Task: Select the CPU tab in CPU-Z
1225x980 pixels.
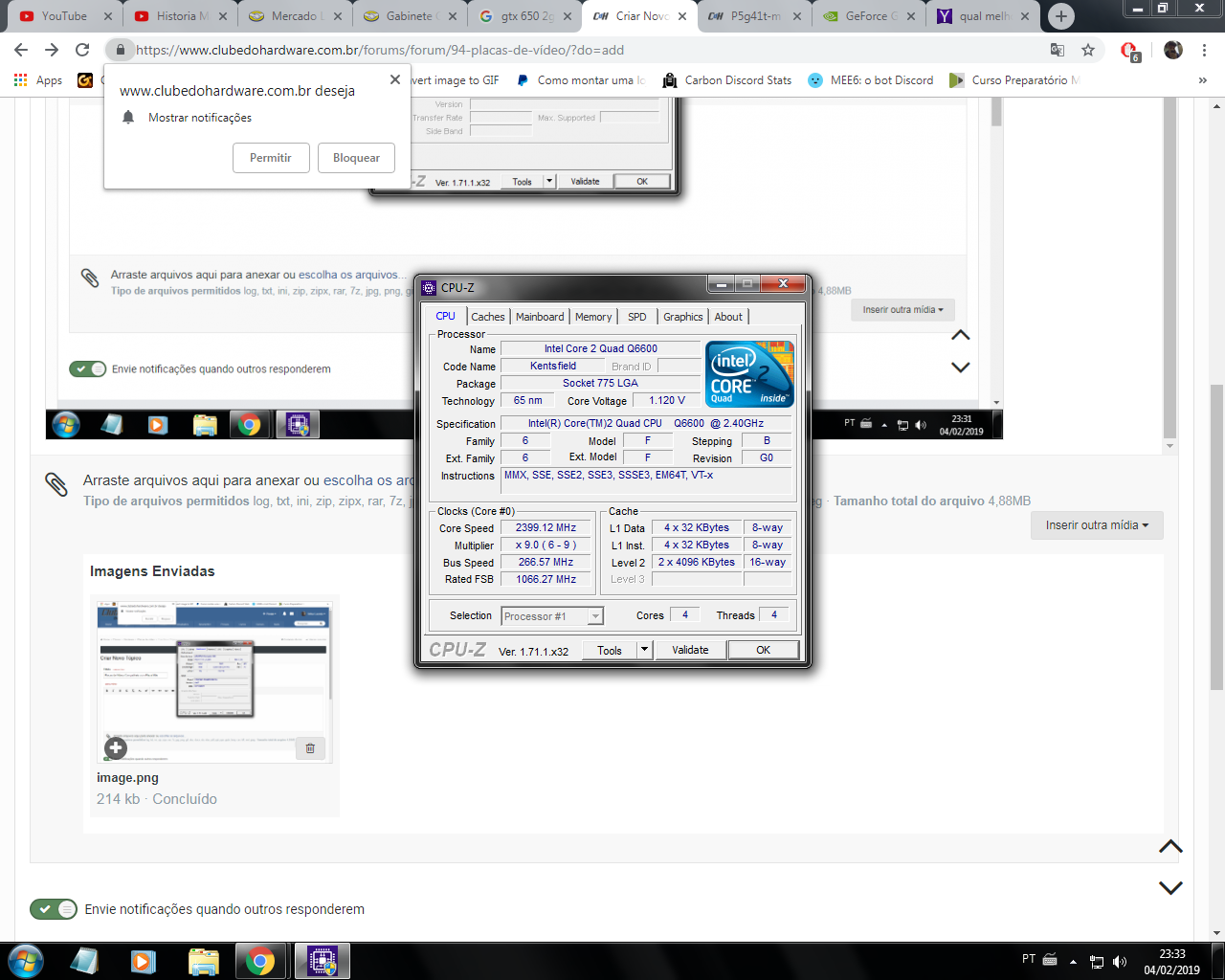Action: [x=446, y=316]
